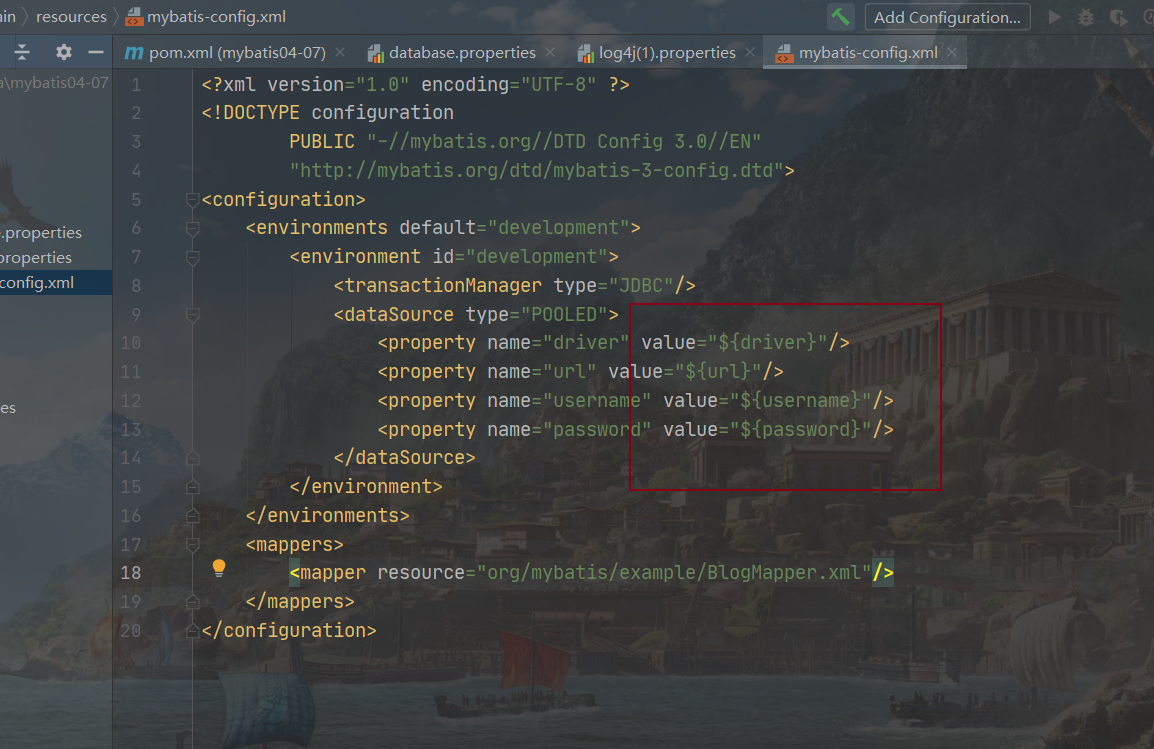The height and width of the screenshot is (749, 1154).
Task: Click the file icon on database.properties tab
Action: pos(375,53)
